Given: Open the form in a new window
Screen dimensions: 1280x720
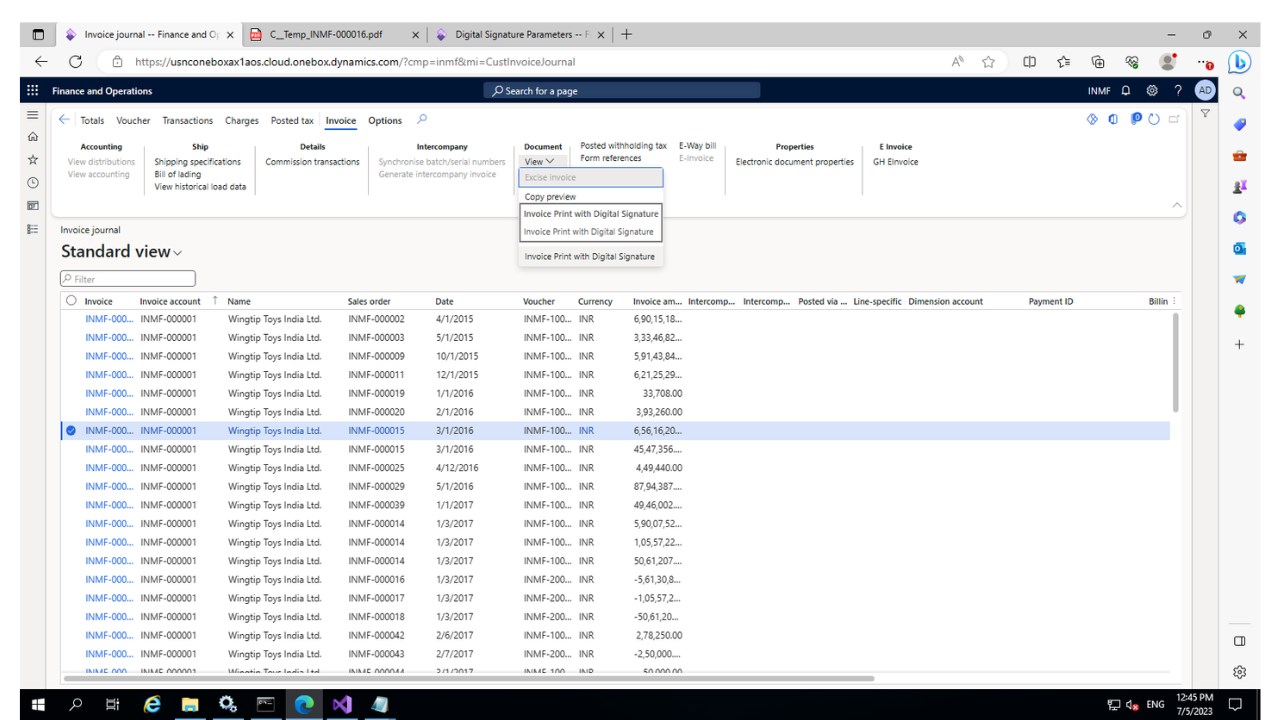Looking at the screenshot, I should point(1174,120).
